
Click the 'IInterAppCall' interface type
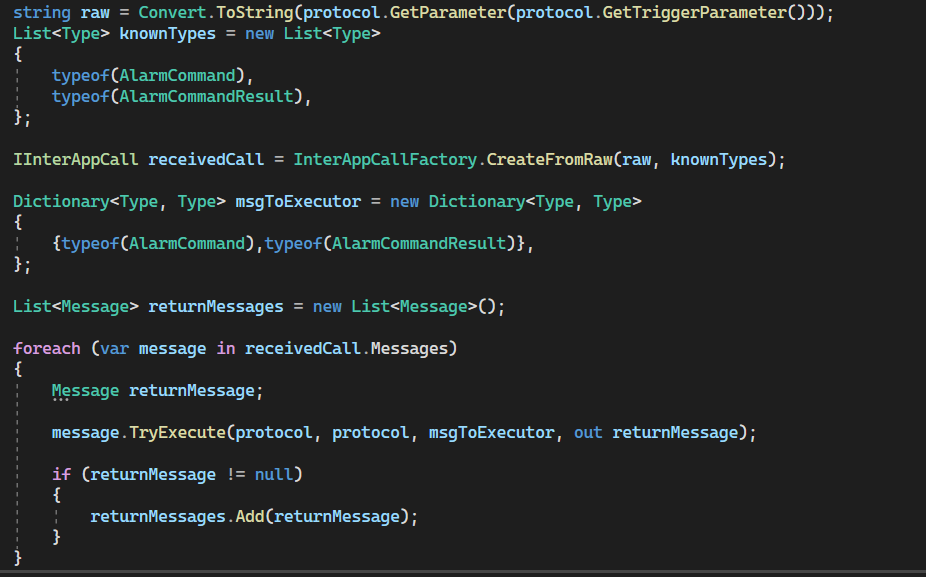tap(75, 159)
